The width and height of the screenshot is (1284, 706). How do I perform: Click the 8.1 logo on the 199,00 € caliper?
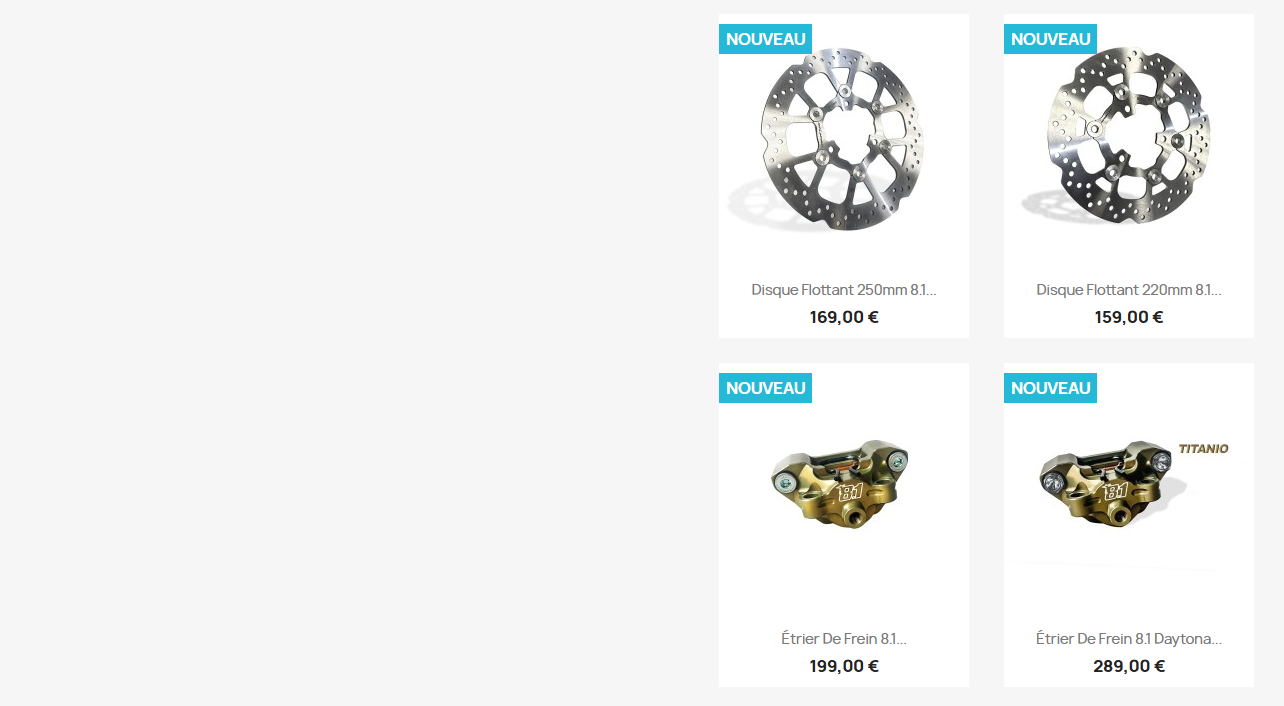click(850, 492)
